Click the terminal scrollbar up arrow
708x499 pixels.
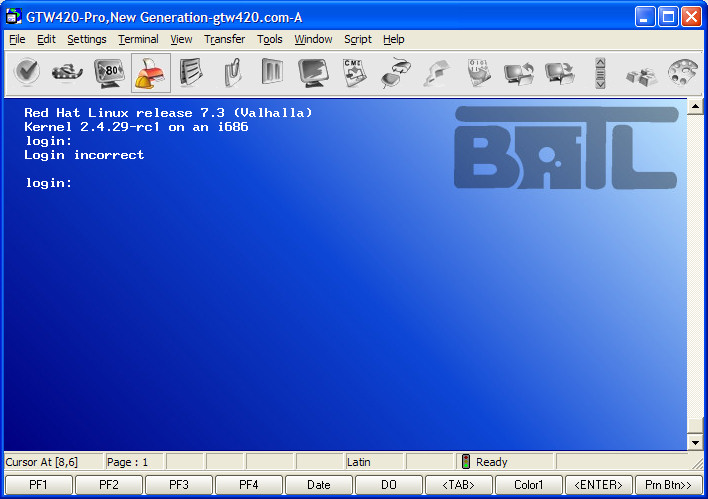coord(695,106)
